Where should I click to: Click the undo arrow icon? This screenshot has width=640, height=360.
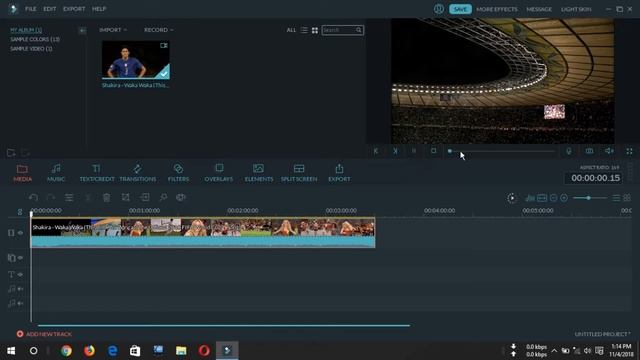(33, 198)
